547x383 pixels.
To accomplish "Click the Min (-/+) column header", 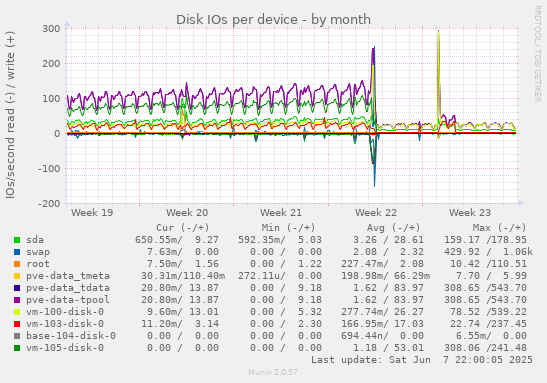I will point(289,228).
